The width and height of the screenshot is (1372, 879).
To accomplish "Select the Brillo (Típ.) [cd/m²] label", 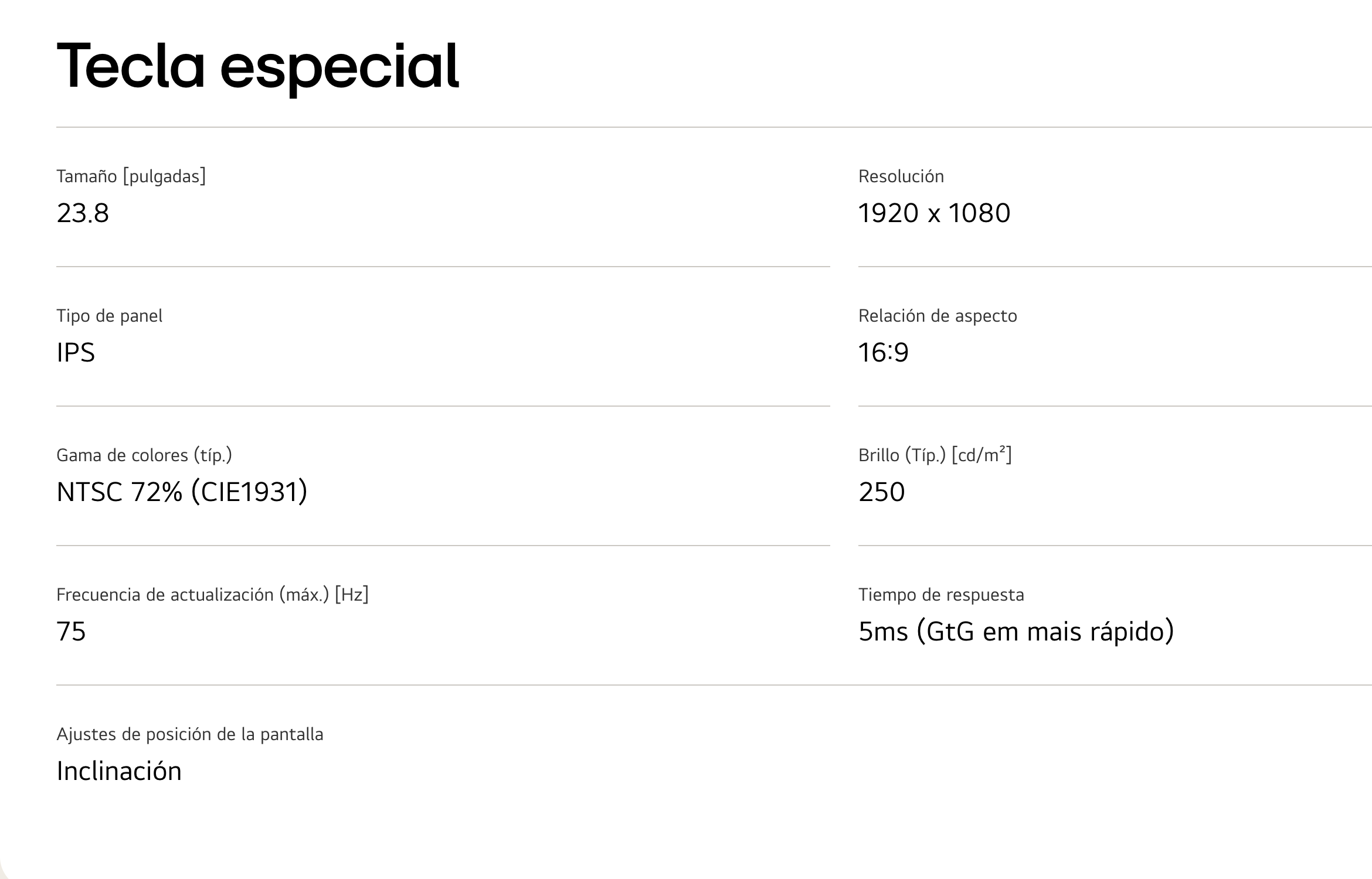I will tap(935, 455).
